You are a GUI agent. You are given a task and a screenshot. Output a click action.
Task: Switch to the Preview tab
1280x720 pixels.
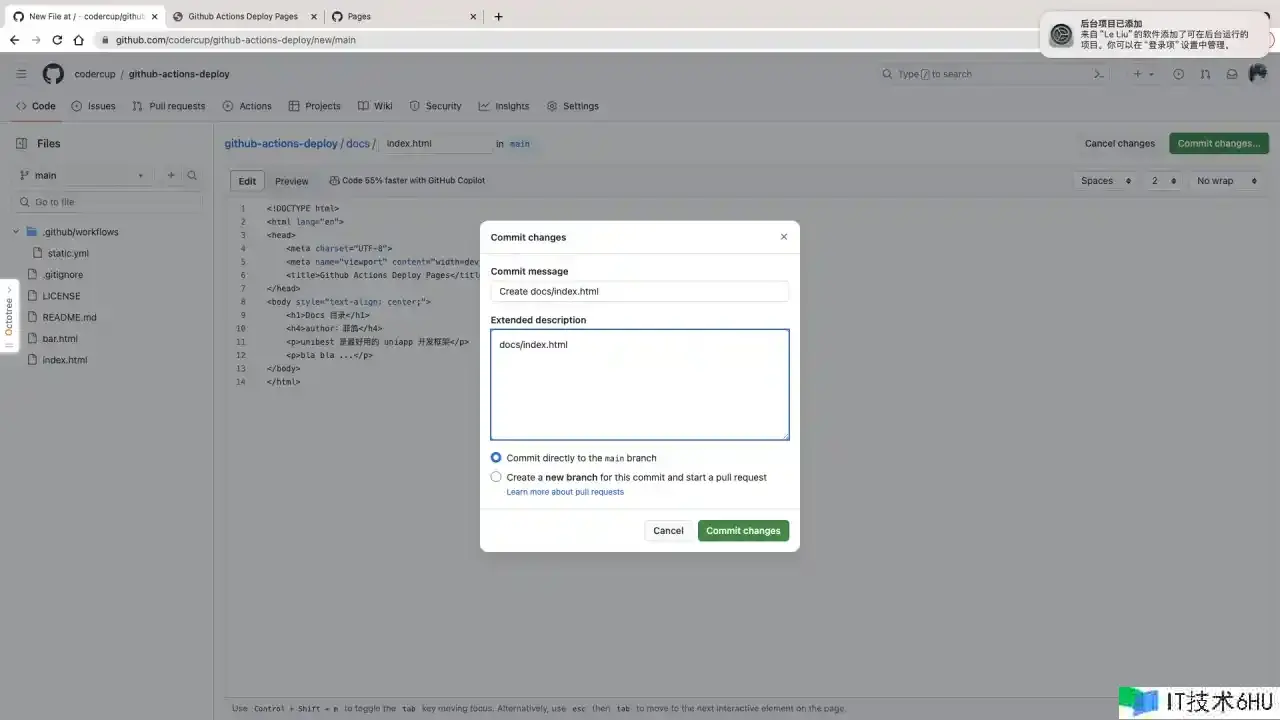(292, 181)
